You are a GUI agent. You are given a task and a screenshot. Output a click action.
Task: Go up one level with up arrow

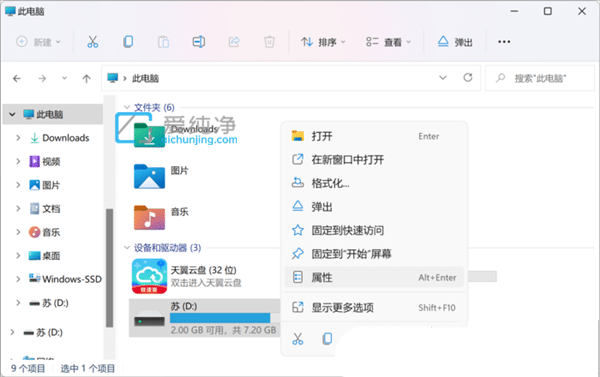[x=86, y=78]
